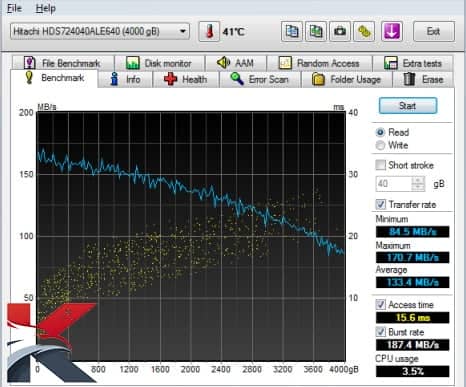The height and width of the screenshot is (387, 466).
Task: Click the thermometer temperature icon
Action: click(209, 32)
